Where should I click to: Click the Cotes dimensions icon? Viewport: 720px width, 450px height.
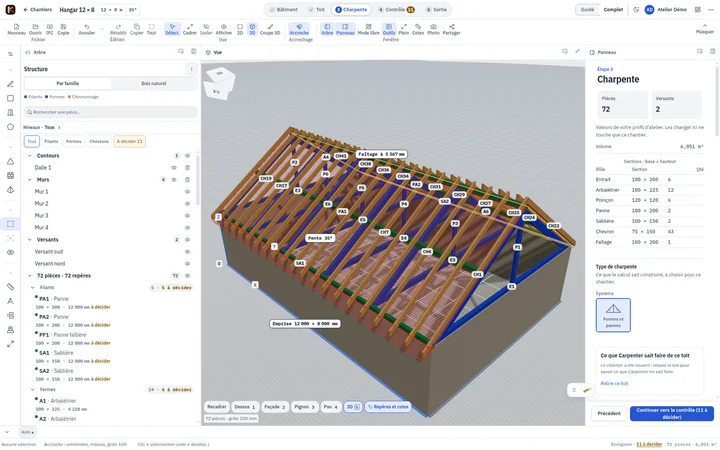tap(418, 29)
